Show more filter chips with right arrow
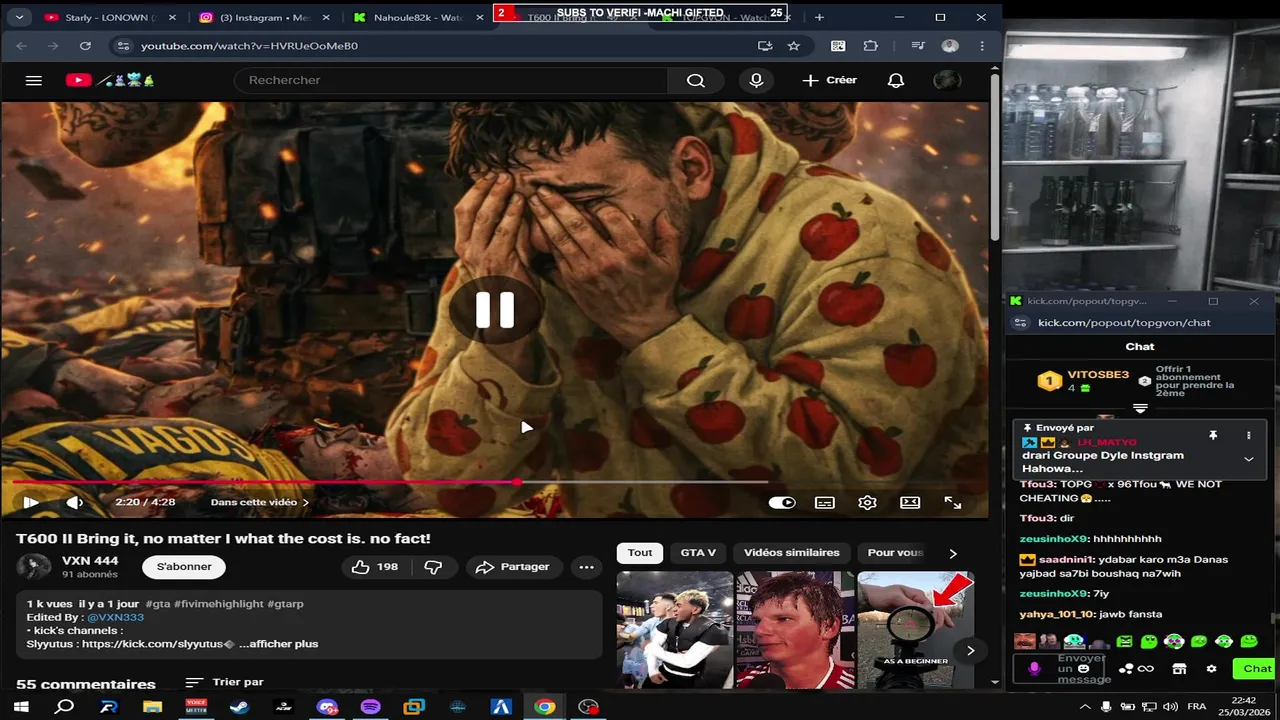 click(x=953, y=553)
